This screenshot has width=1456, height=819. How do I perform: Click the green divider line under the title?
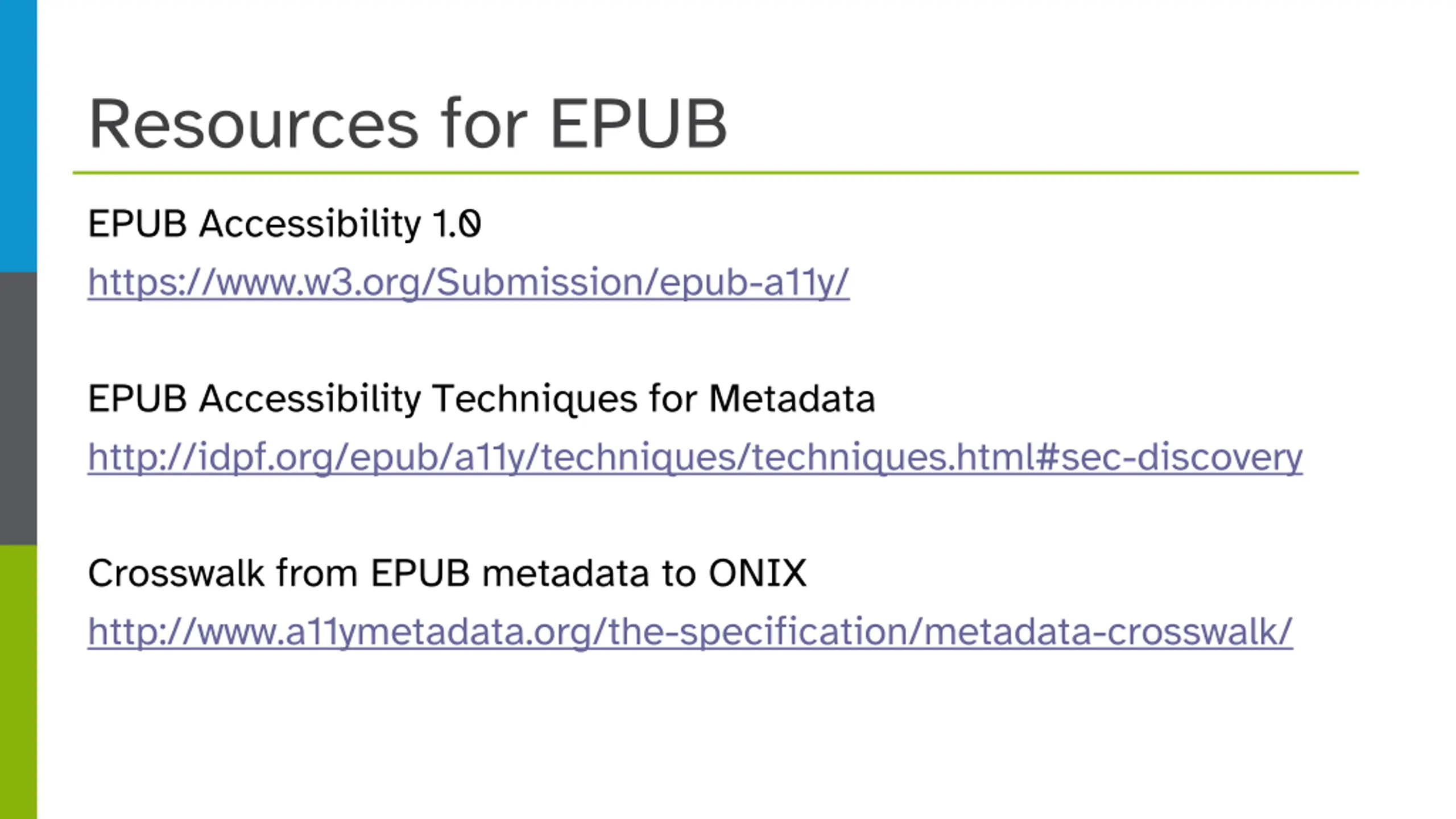pyautogui.click(x=715, y=172)
